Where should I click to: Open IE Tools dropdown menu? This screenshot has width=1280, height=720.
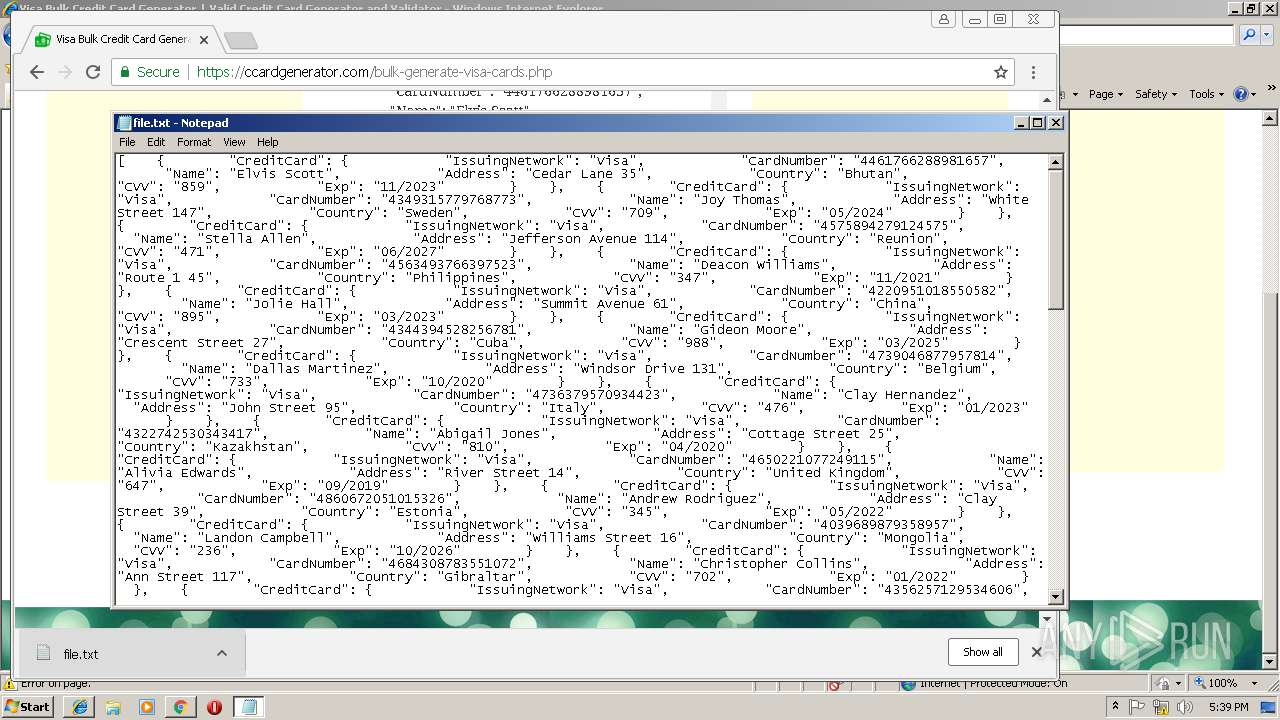1207,94
